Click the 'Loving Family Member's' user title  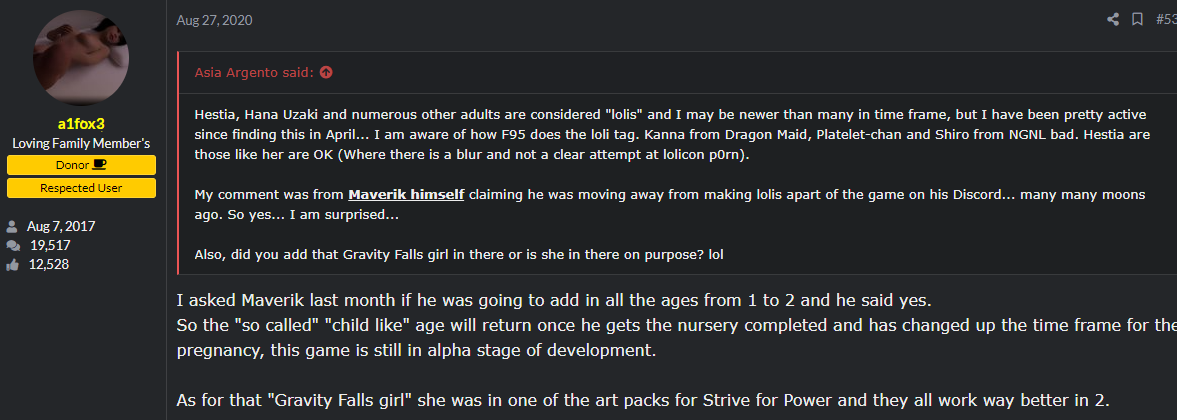coord(81,143)
